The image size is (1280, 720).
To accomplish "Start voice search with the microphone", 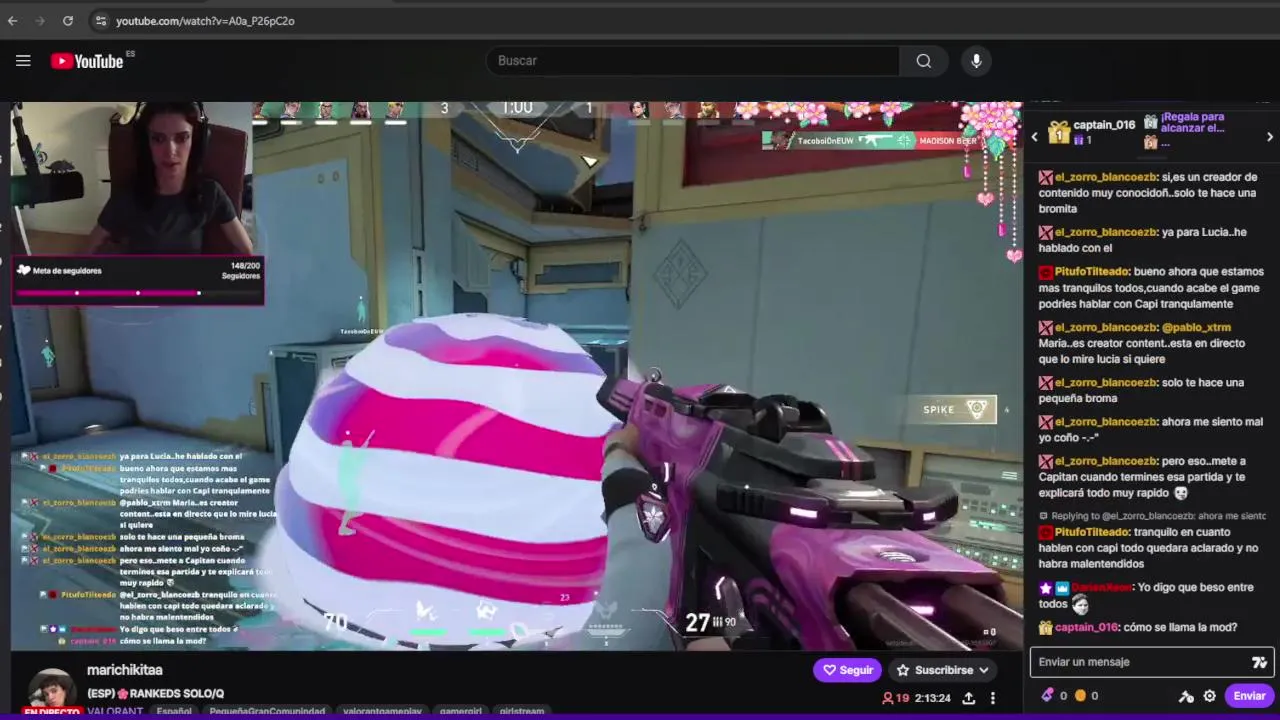I will click(976, 61).
